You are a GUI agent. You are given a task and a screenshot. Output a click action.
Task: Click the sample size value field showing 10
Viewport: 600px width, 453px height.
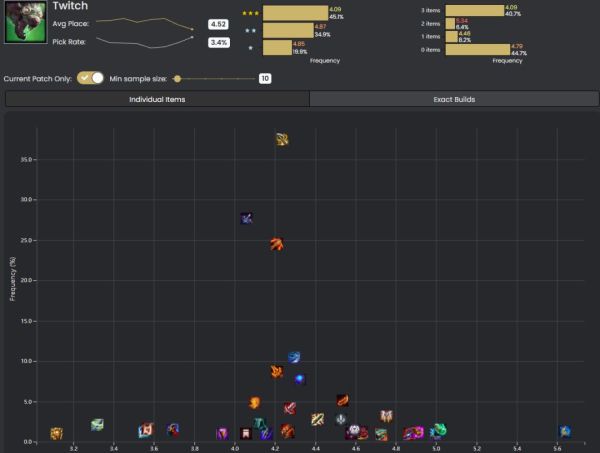pos(265,78)
